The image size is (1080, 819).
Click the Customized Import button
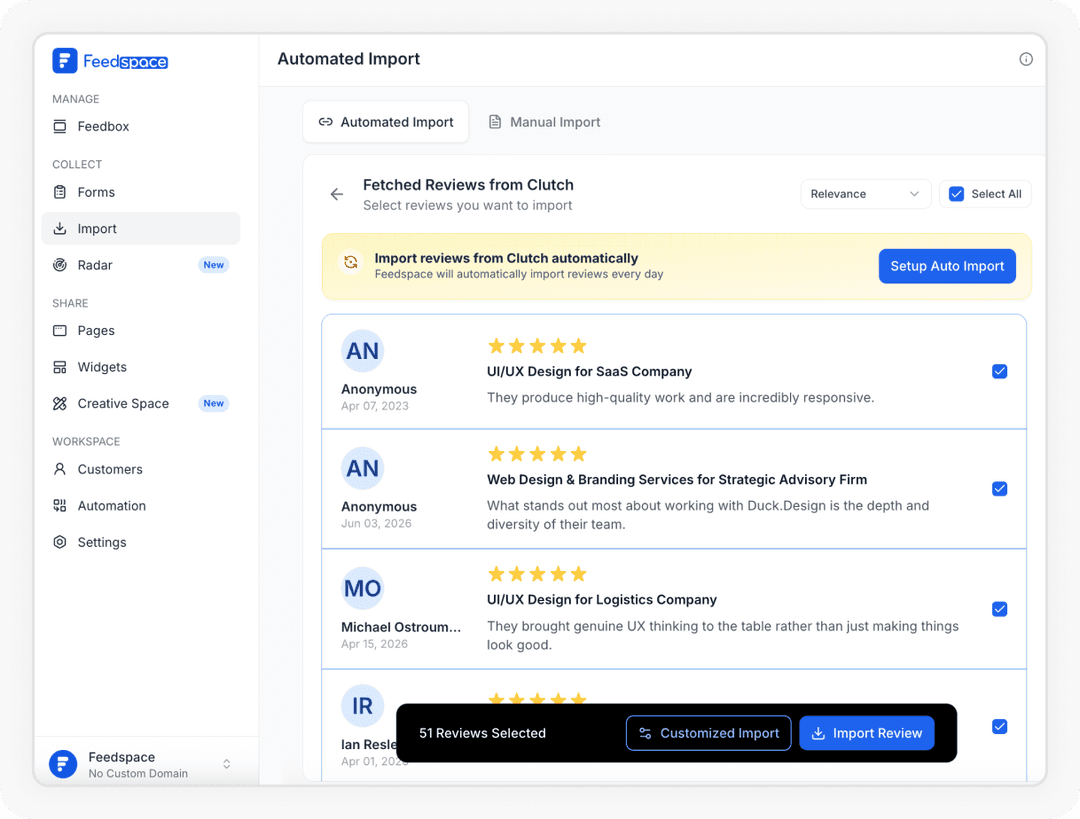point(708,733)
